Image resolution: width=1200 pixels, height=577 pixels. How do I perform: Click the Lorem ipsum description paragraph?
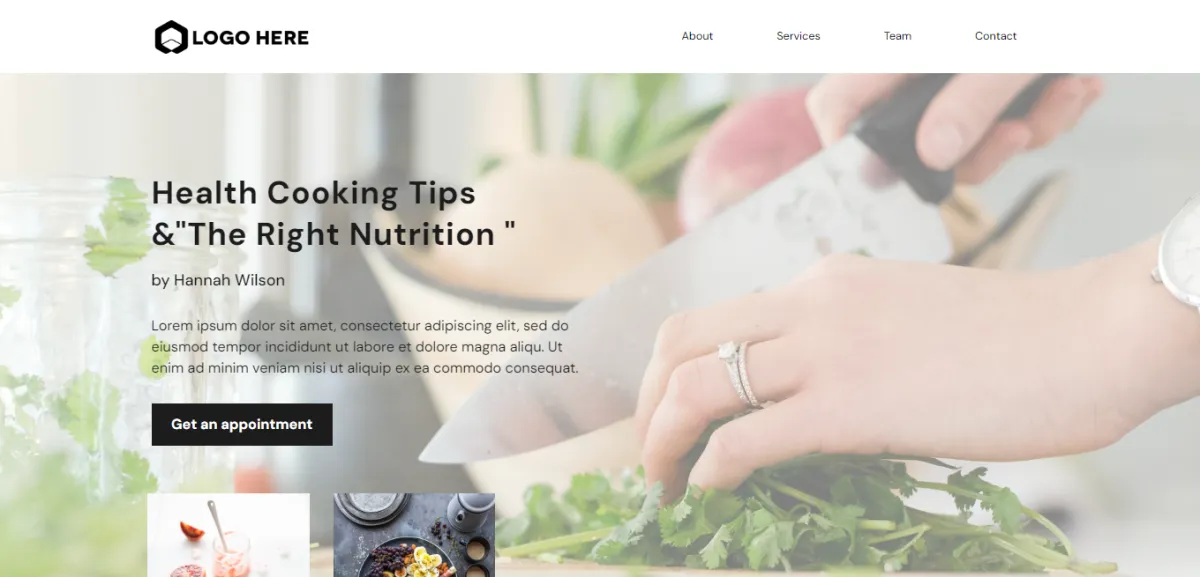click(x=365, y=347)
